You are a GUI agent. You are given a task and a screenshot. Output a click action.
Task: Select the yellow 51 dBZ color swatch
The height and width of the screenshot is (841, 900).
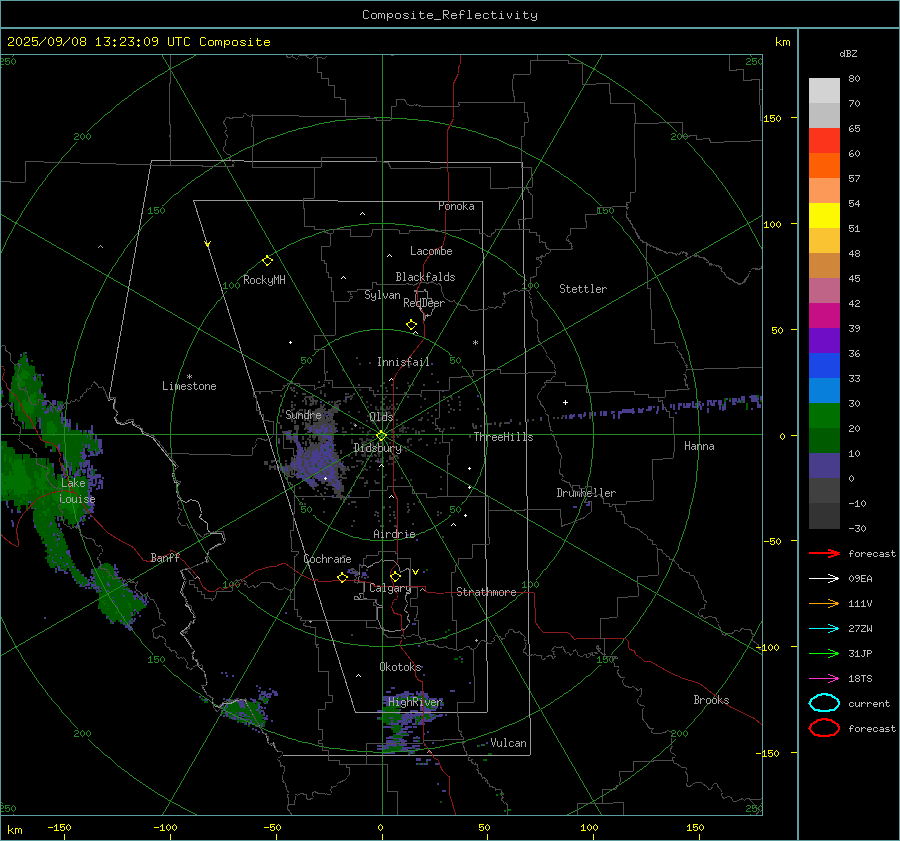click(824, 215)
